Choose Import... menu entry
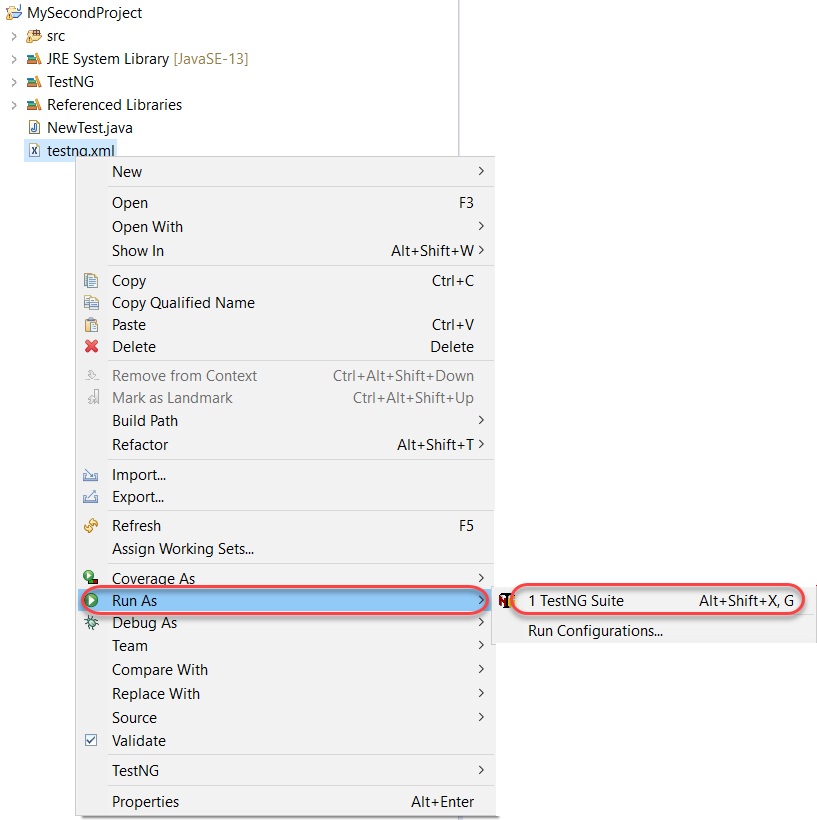This screenshot has width=817, height=820. tap(286, 475)
